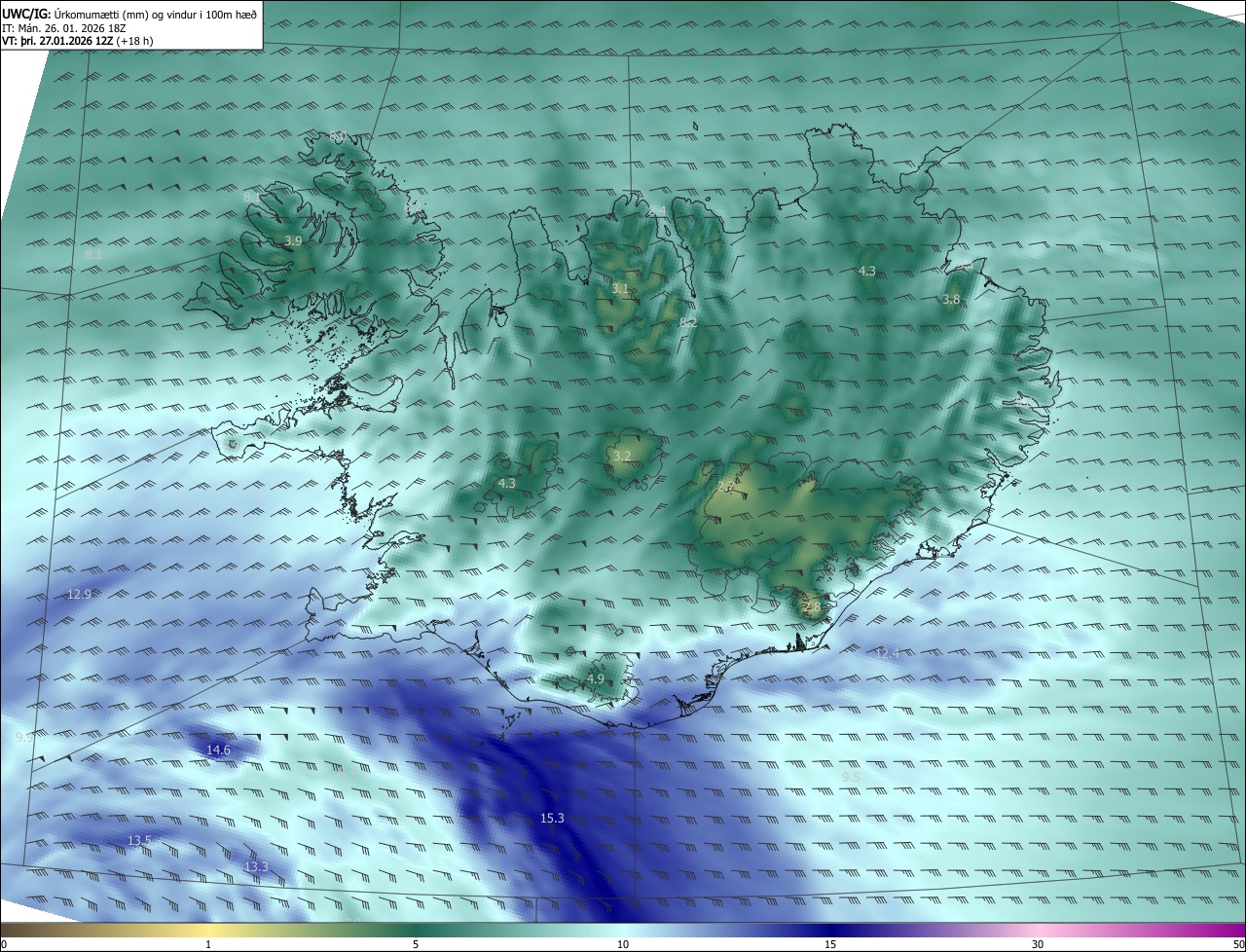1246x952 pixels.
Task: Click the 8.0 value label on the map
Action: click(337, 136)
